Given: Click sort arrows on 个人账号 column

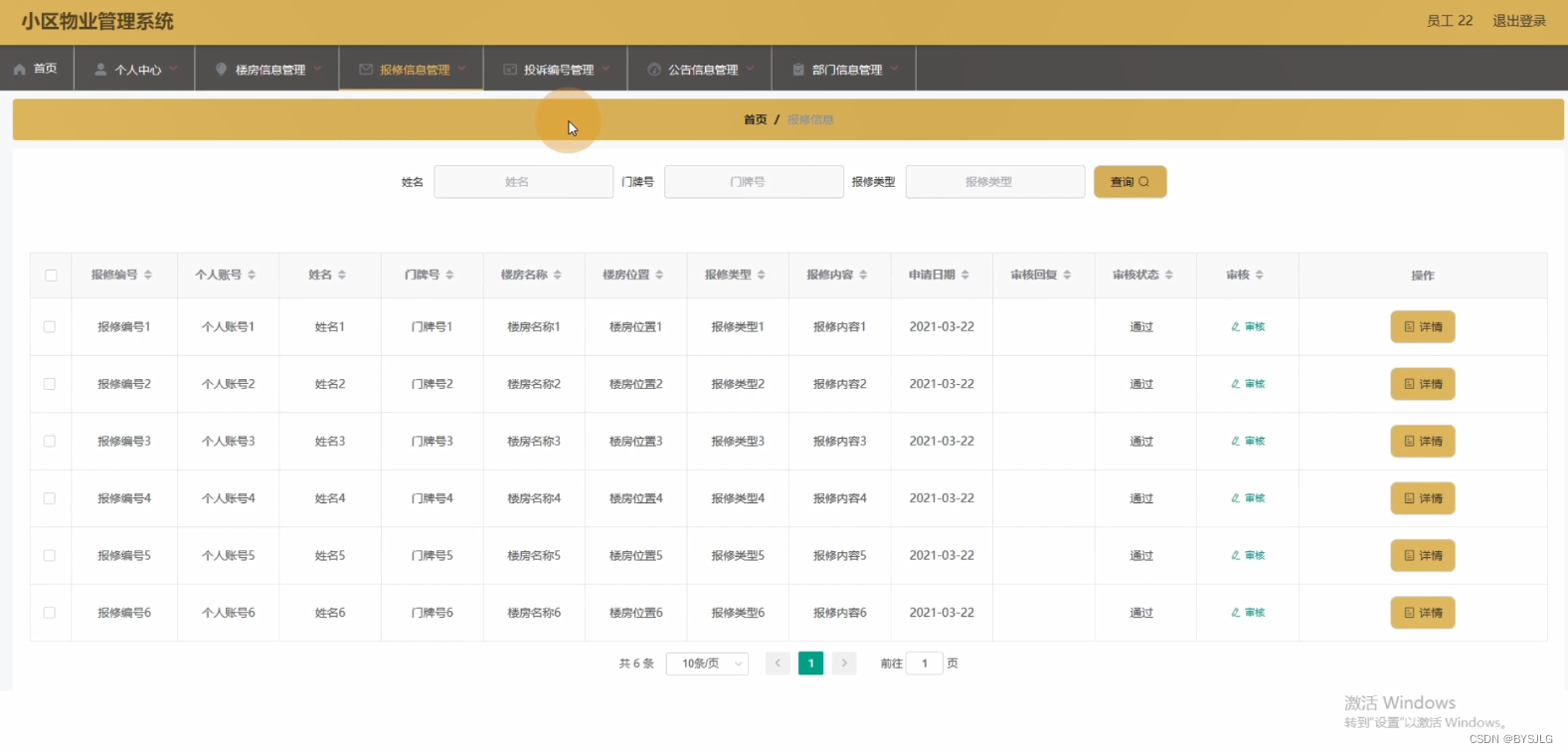Looking at the screenshot, I should click(252, 275).
